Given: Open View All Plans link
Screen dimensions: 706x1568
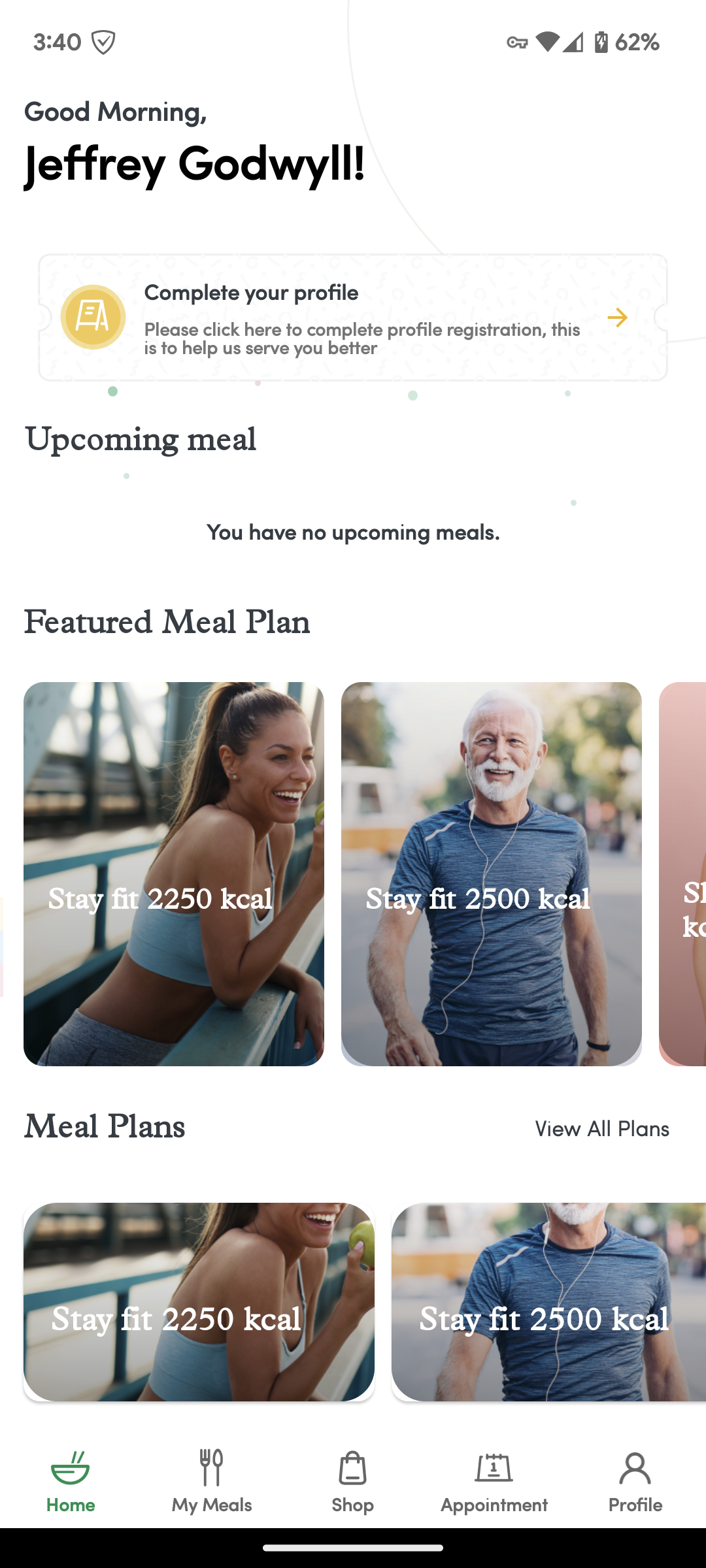Looking at the screenshot, I should (602, 1128).
